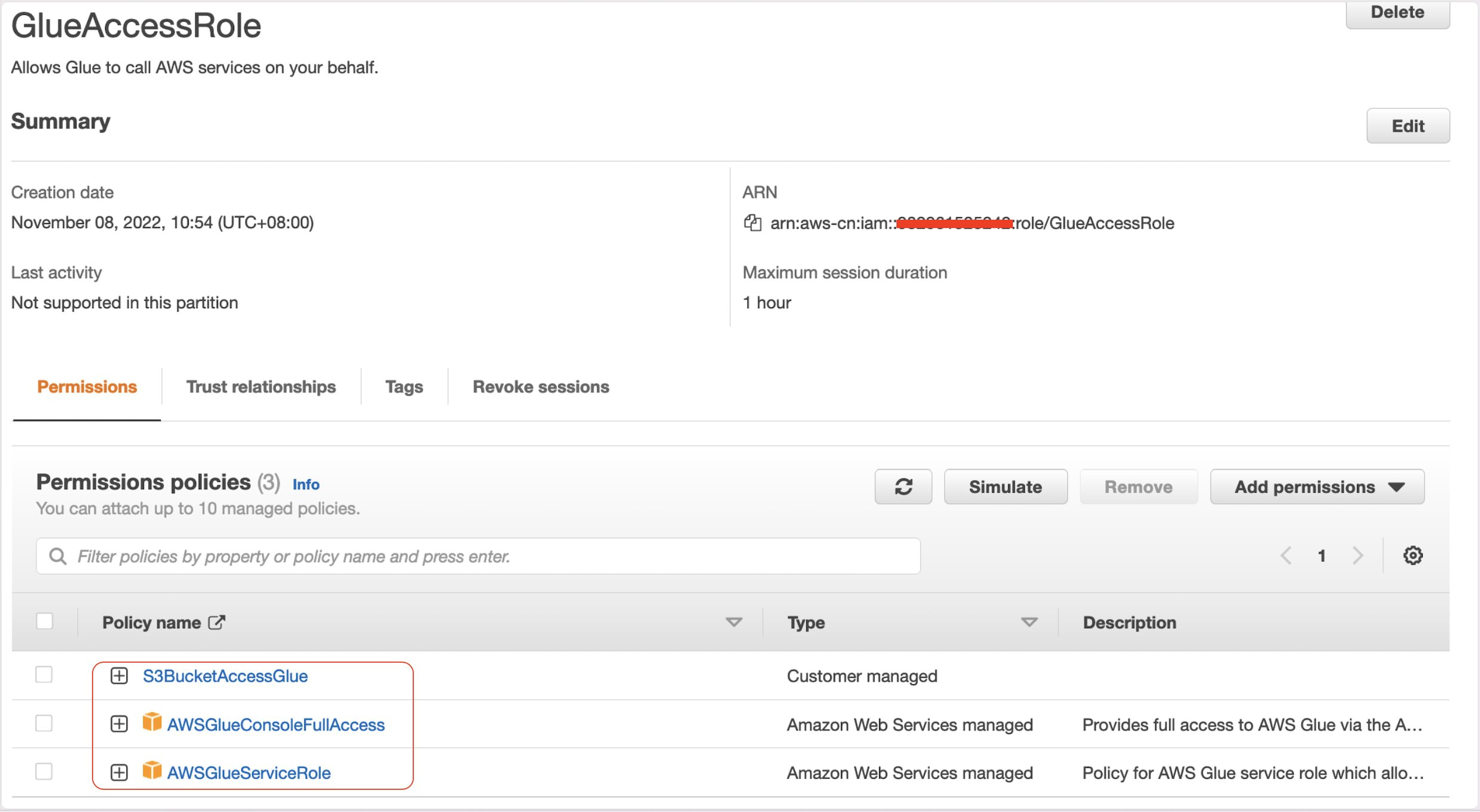Click the search magnifier in the policy filter
The width and height of the screenshot is (1480, 812).
tap(58, 556)
